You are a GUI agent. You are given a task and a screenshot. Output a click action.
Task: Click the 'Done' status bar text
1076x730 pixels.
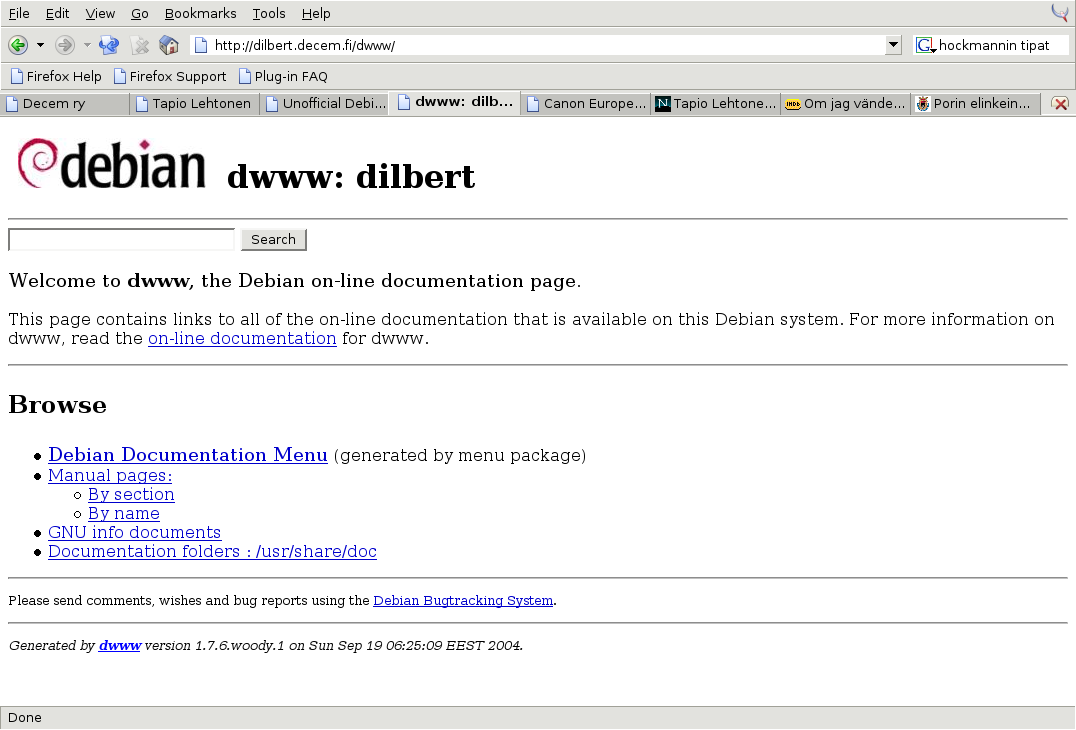point(25,718)
